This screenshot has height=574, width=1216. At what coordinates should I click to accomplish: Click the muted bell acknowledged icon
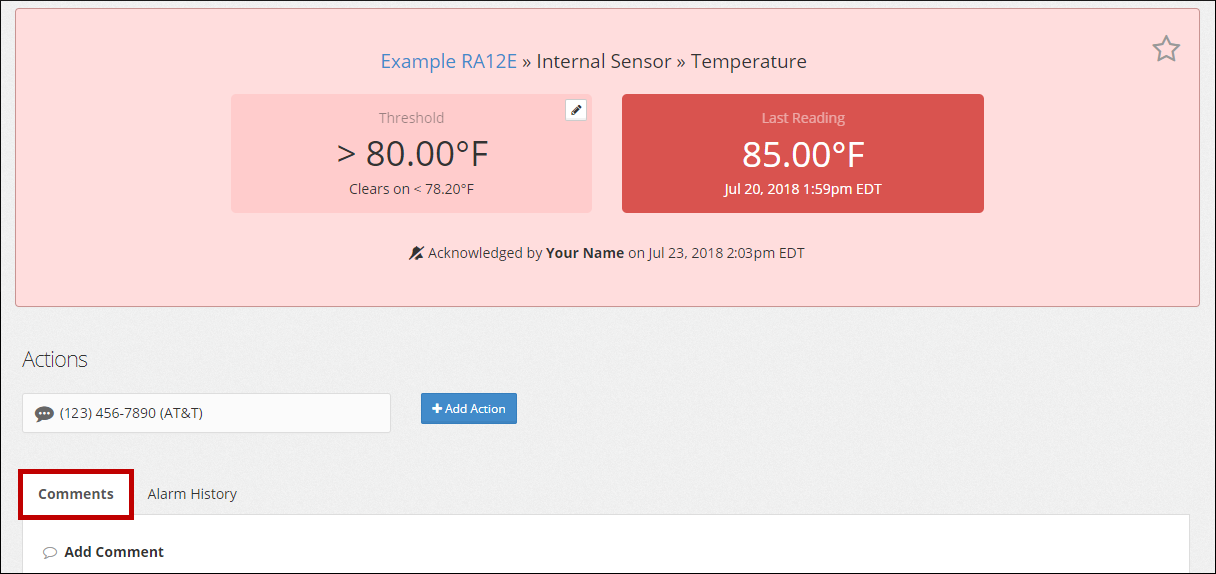click(416, 253)
